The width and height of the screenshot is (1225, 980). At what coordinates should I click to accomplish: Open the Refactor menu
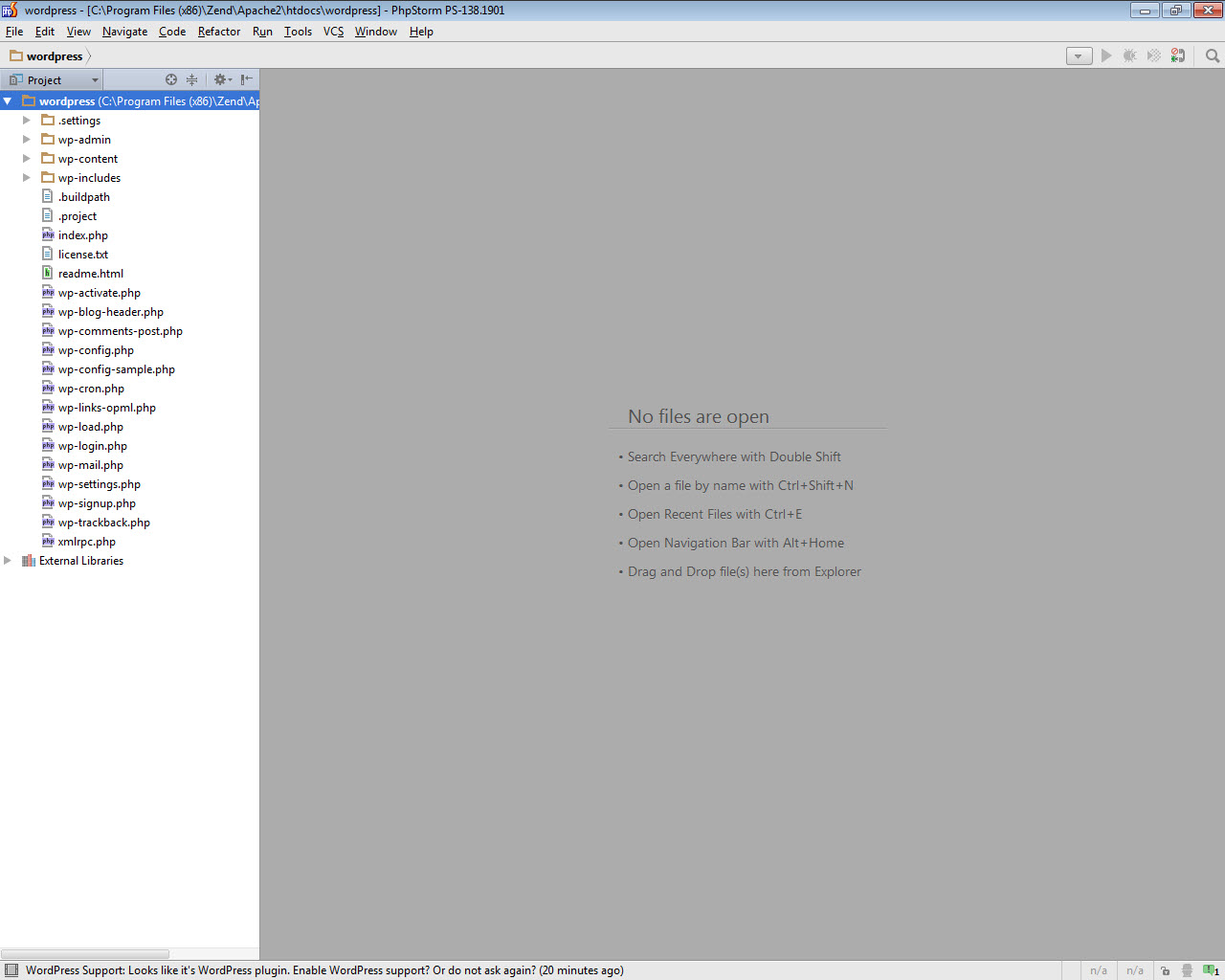pyautogui.click(x=219, y=32)
